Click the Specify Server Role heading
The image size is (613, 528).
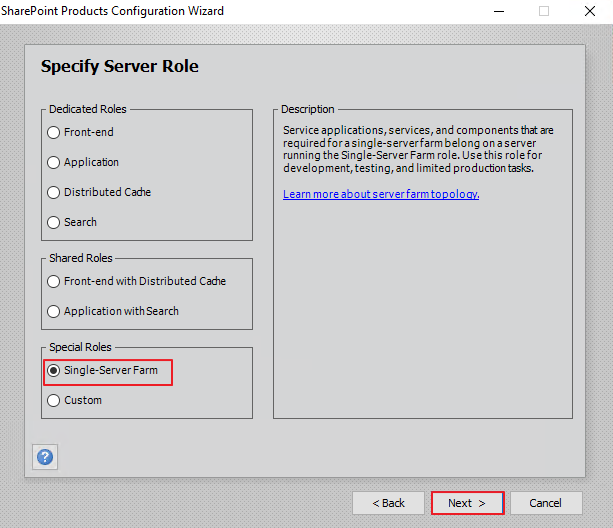[120, 66]
